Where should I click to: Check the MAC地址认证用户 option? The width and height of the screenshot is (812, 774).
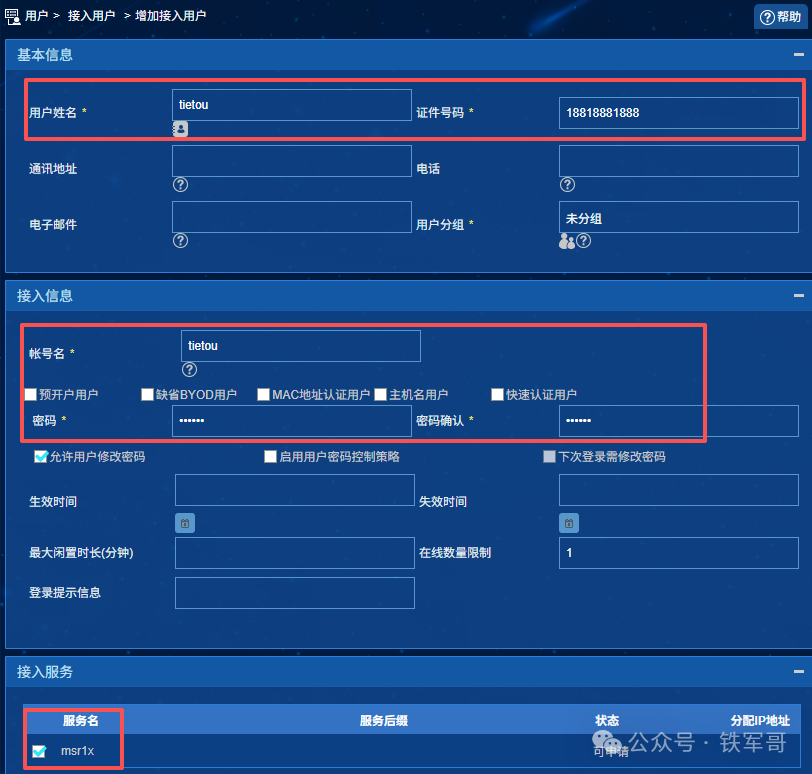(264, 395)
